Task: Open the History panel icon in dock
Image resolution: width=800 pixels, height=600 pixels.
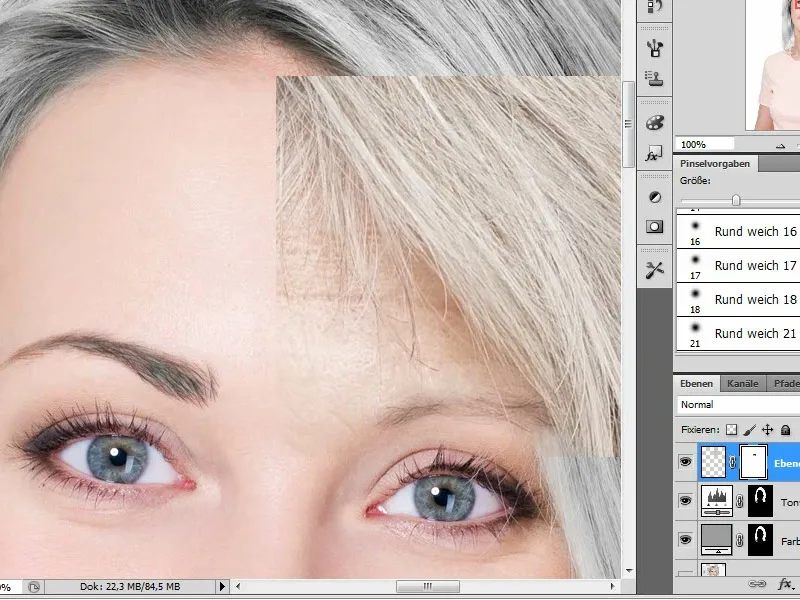Action: (x=655, y=6)
